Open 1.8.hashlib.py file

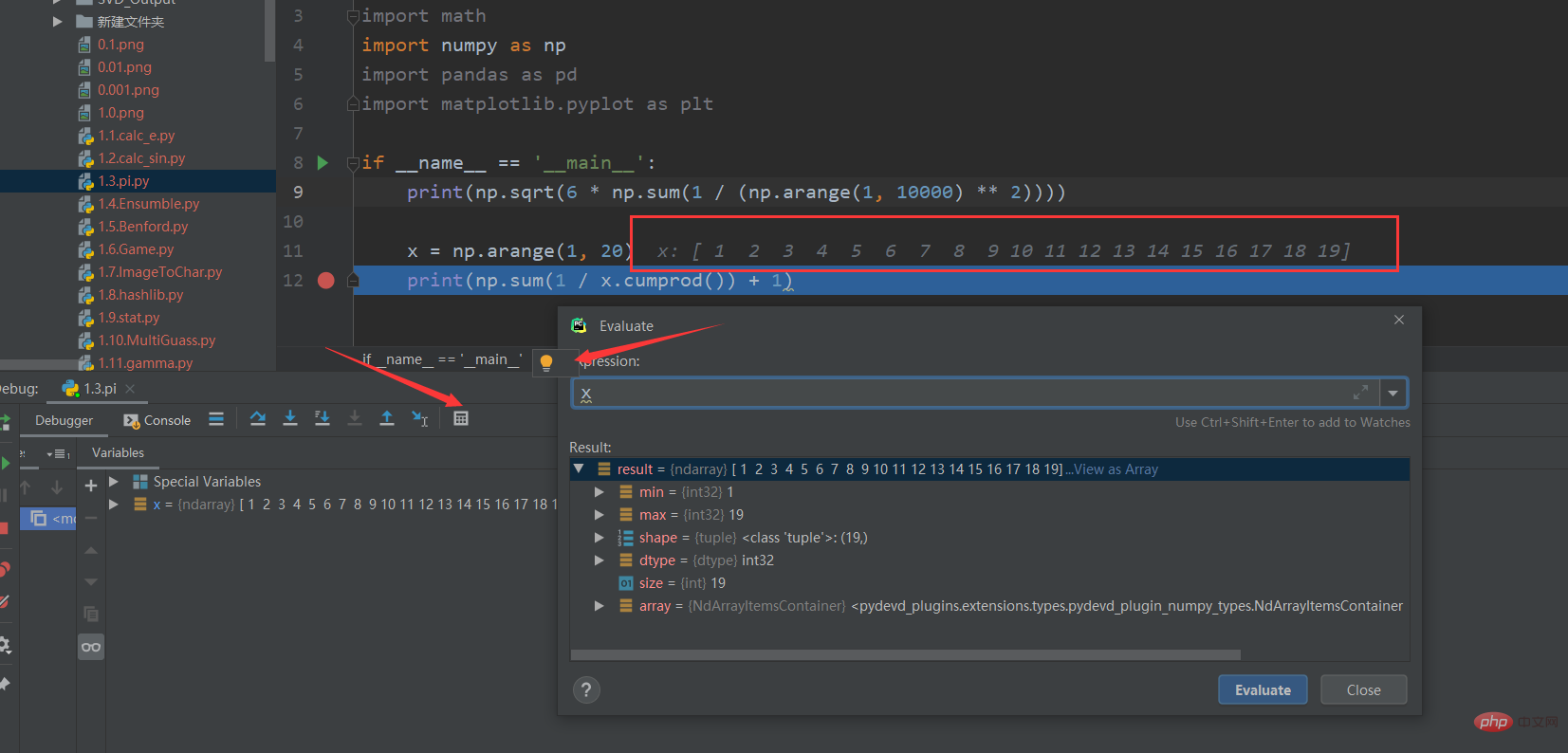click(140, 295)
